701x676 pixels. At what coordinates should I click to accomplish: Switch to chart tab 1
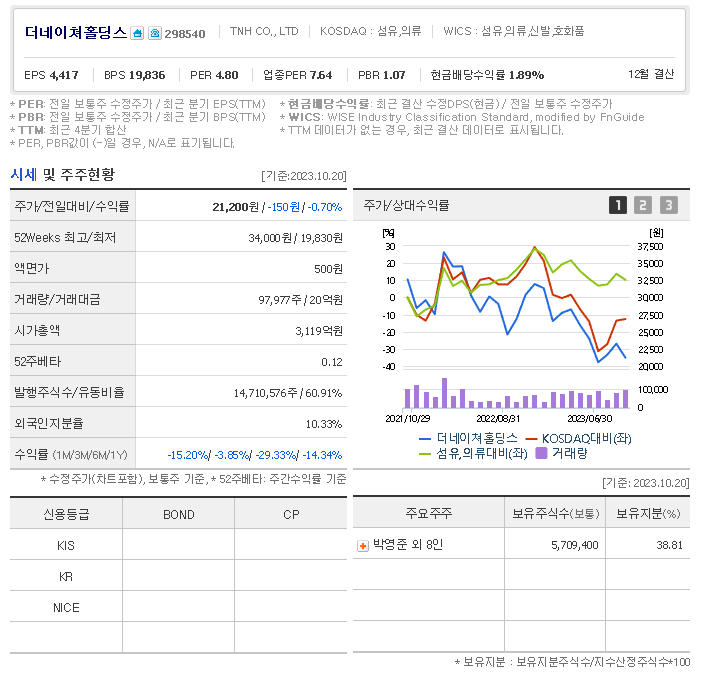pyautogui.click(x=618, y=205)
